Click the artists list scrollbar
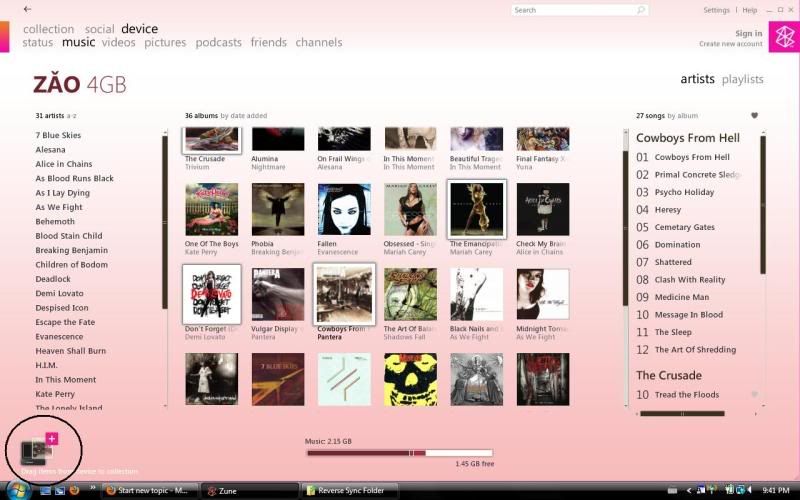Viewport: 800px width, 500px height. pyautogui.click(x=164, y=222)
